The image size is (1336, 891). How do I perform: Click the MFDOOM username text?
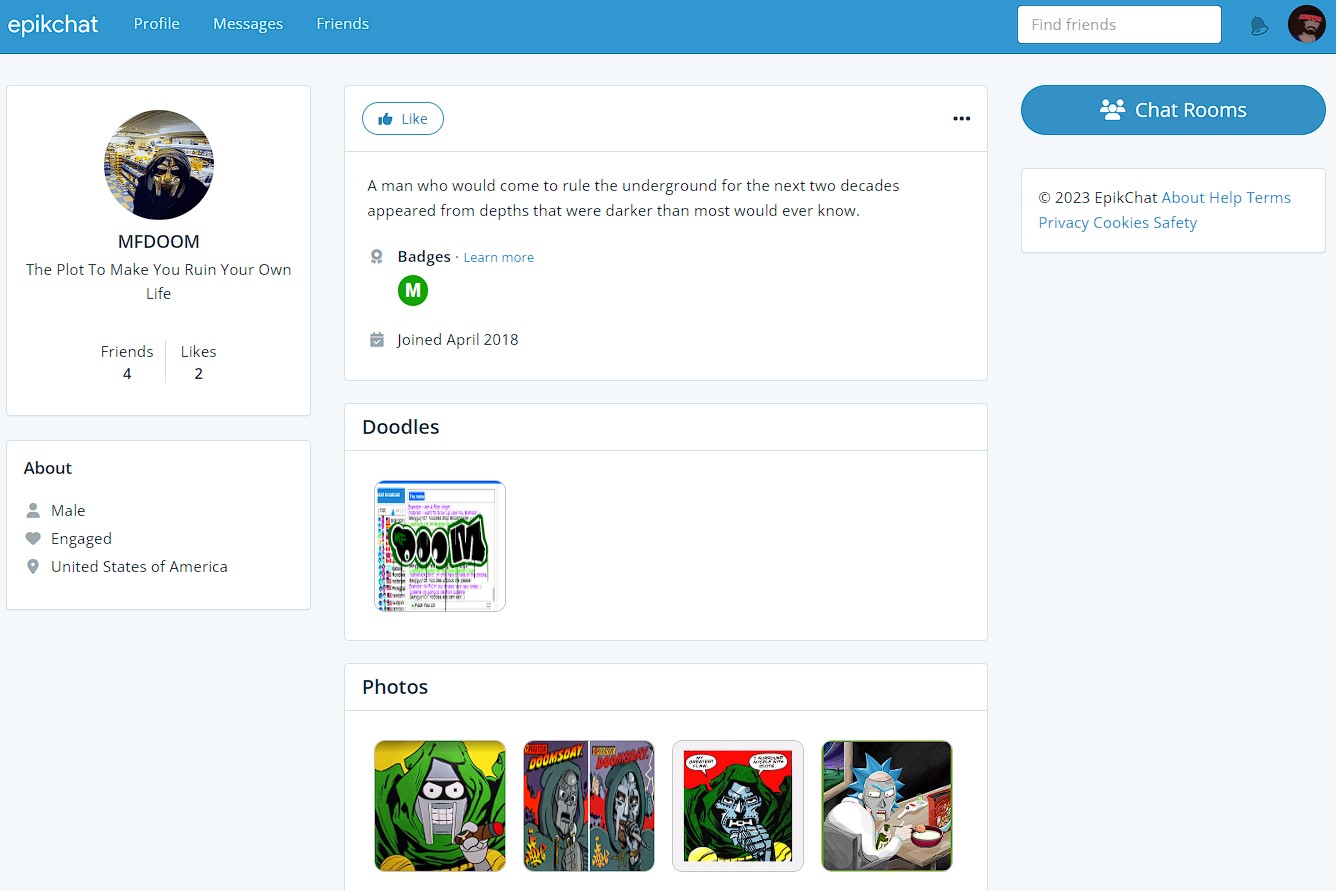159,242
